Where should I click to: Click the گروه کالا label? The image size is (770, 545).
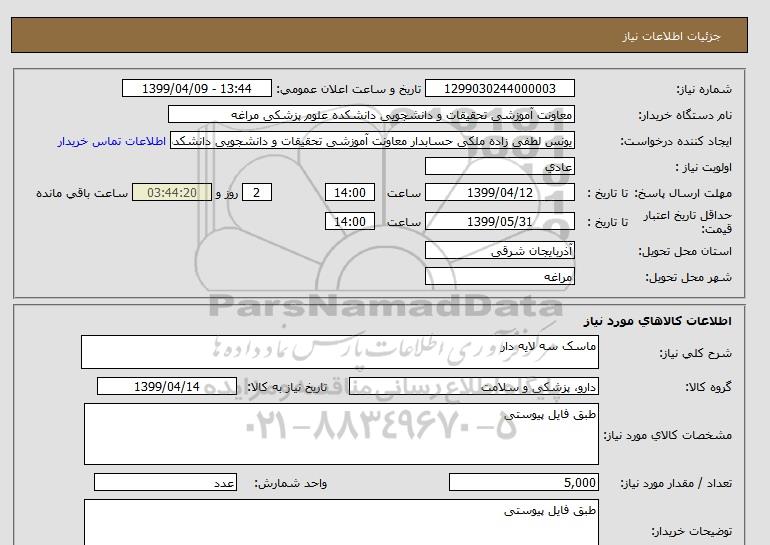click(709, 387)
